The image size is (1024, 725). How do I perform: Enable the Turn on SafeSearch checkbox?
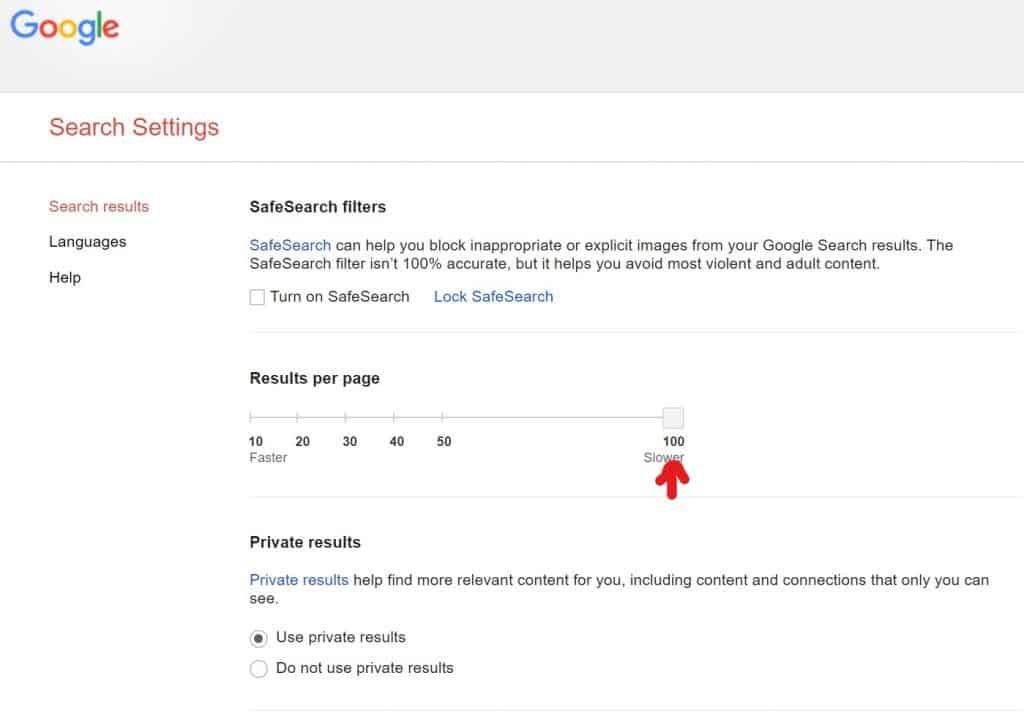[257, 297]
